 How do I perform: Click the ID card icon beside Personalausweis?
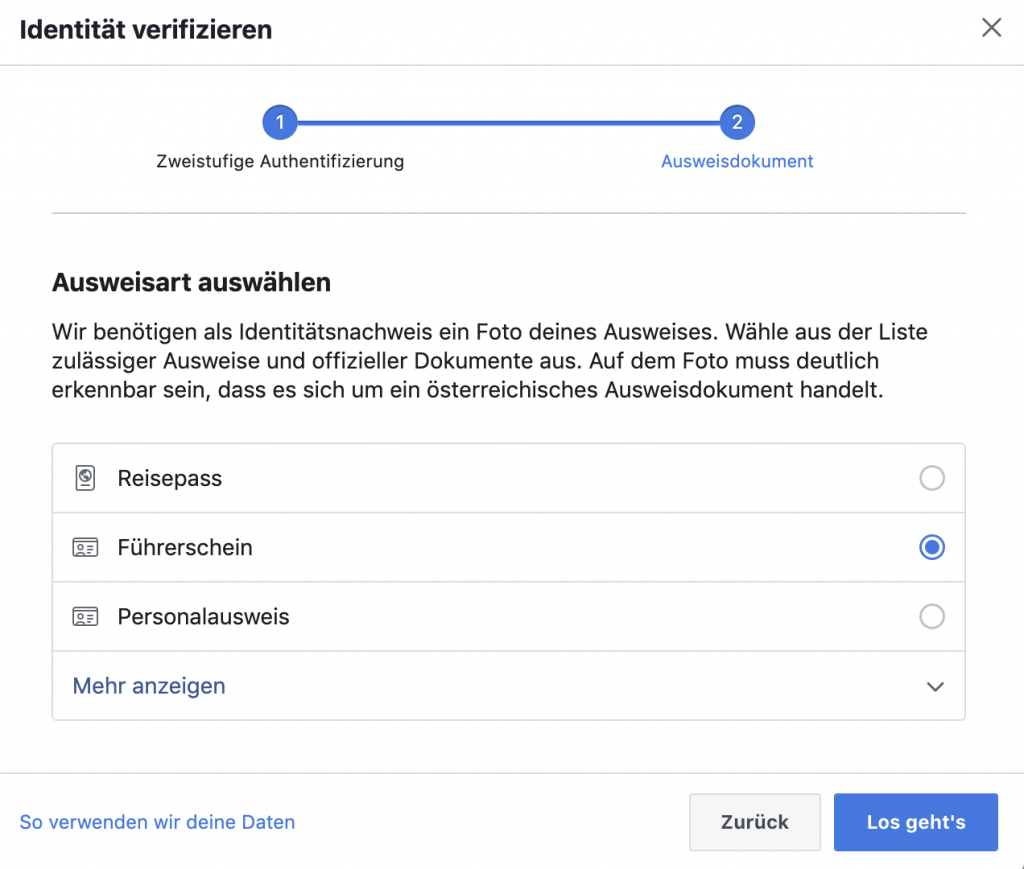85,617
